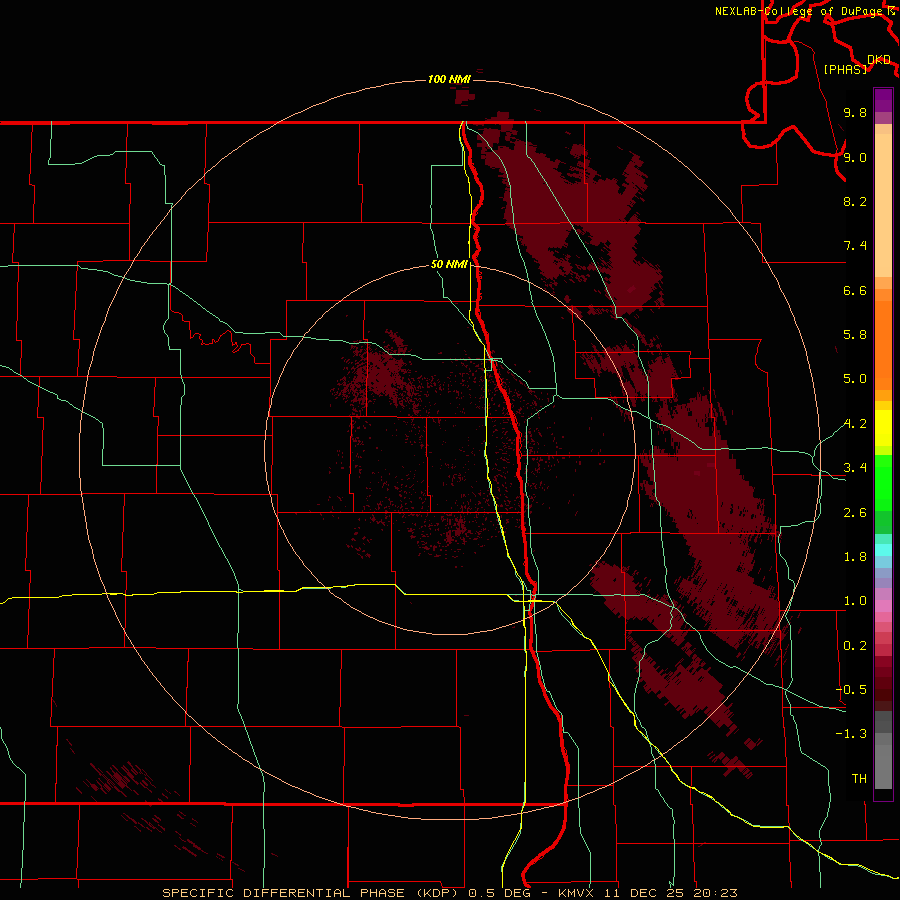Click the 8.2 scale value

pyautogui.click(x=855, y=201)
